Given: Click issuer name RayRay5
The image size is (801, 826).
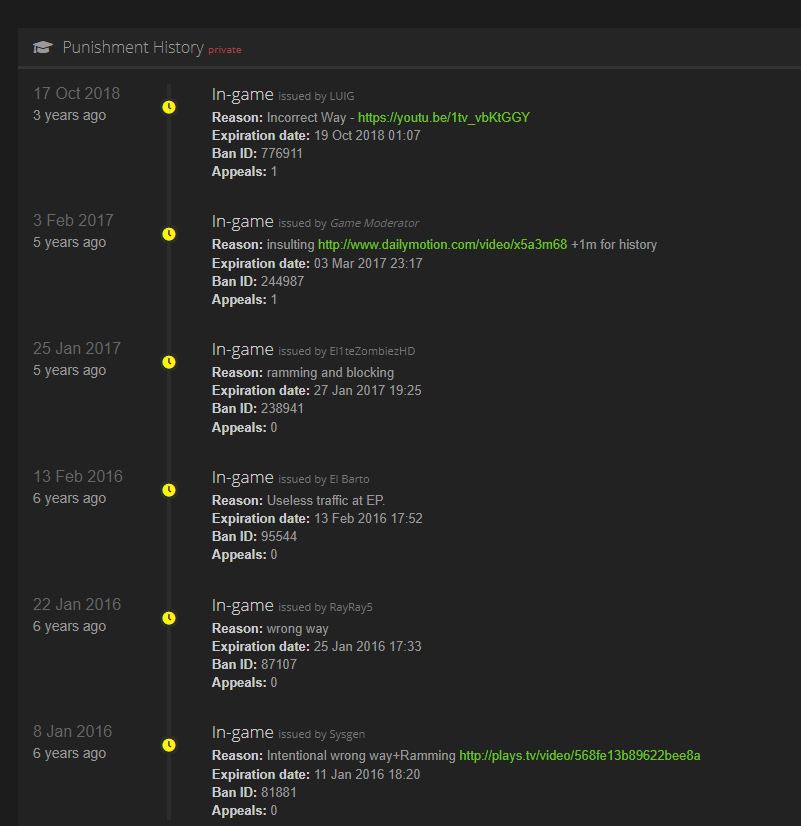Looking at the screenshot, I should (x=351, y=608).
